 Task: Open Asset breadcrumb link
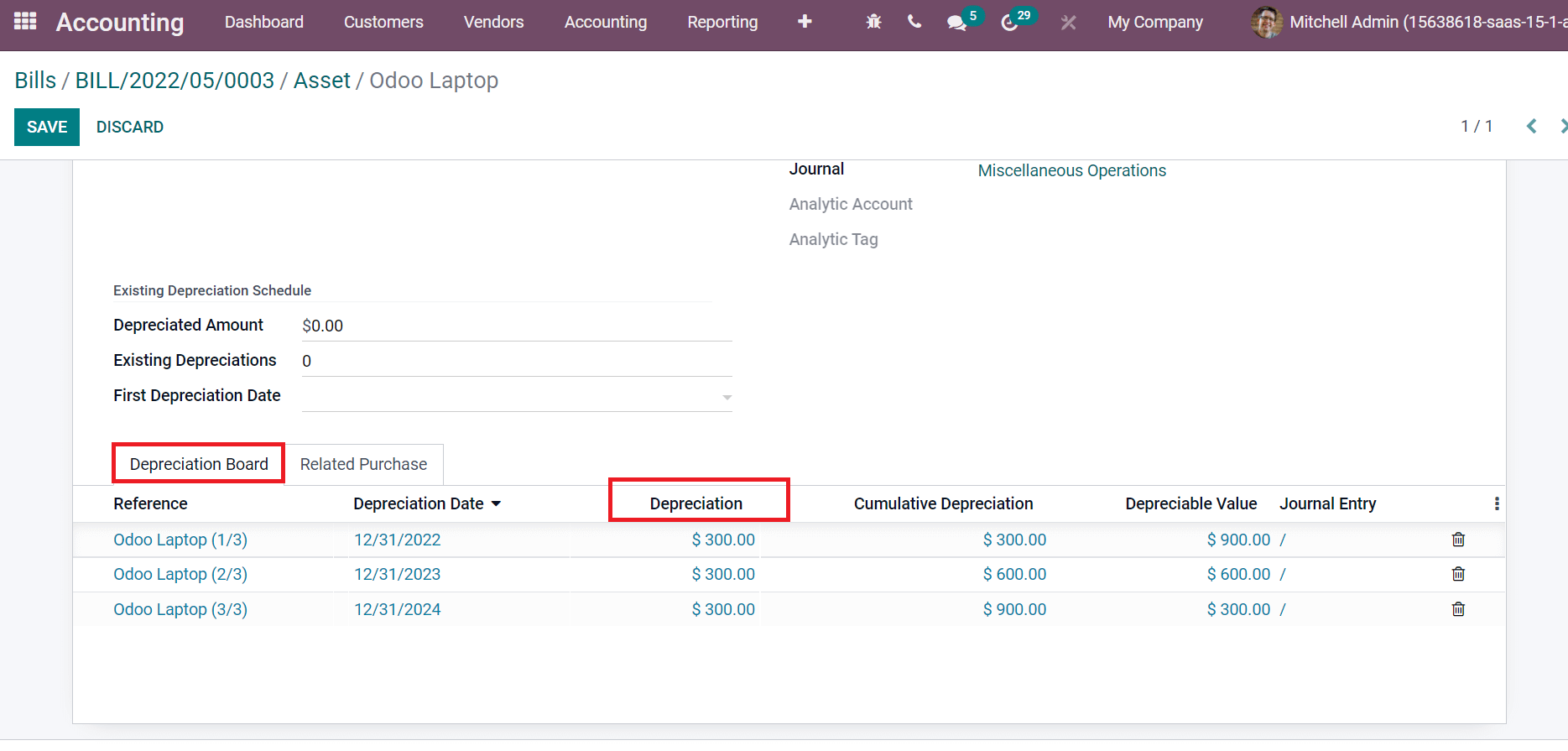tap(322, 81)
